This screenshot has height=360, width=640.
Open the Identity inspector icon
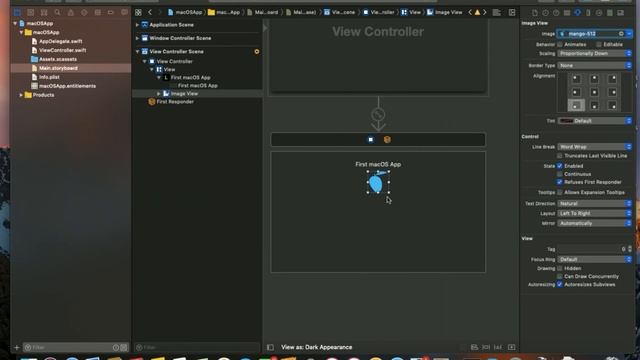(x=567, y=13)
